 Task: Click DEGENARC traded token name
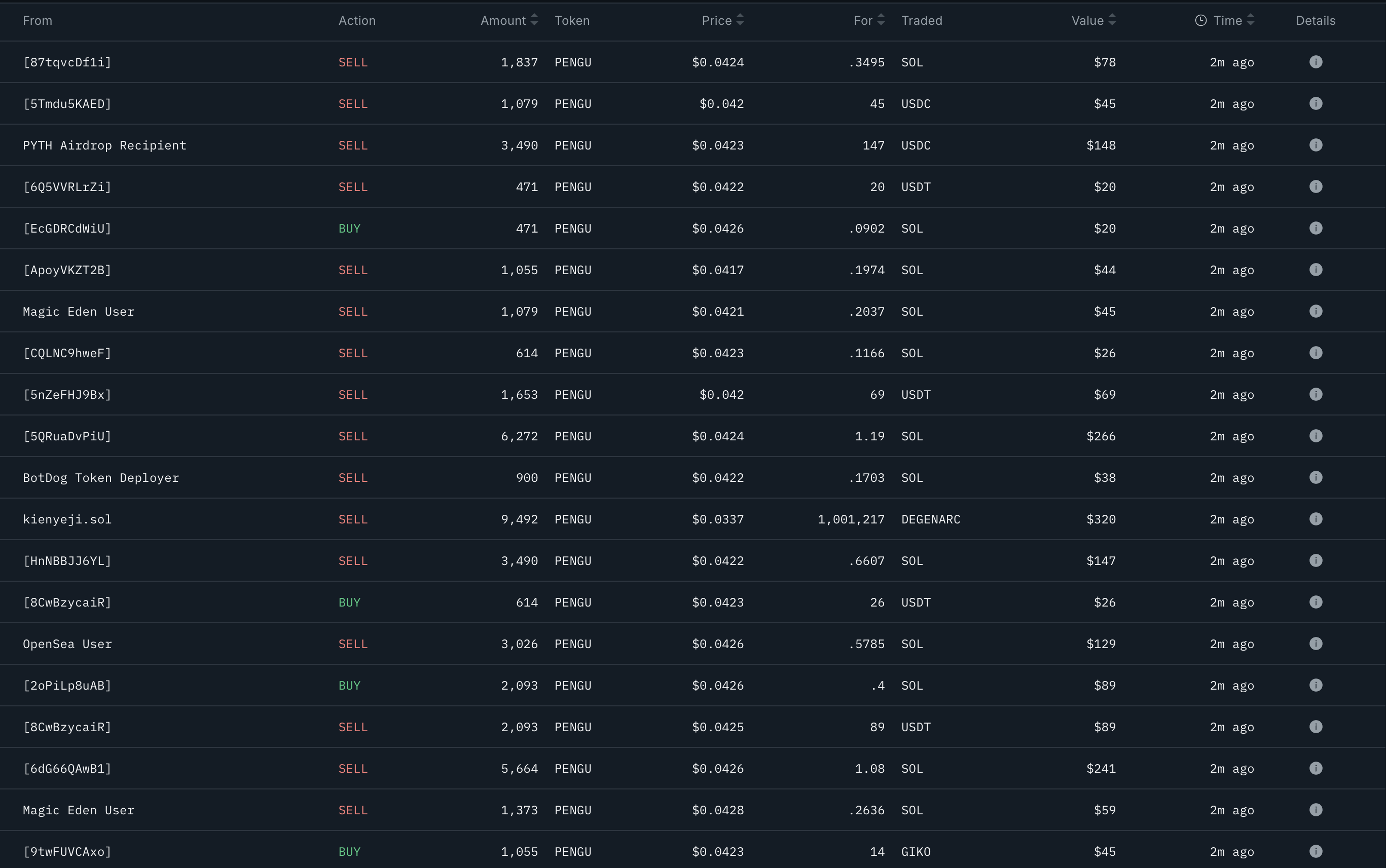[x=931, y=519]
